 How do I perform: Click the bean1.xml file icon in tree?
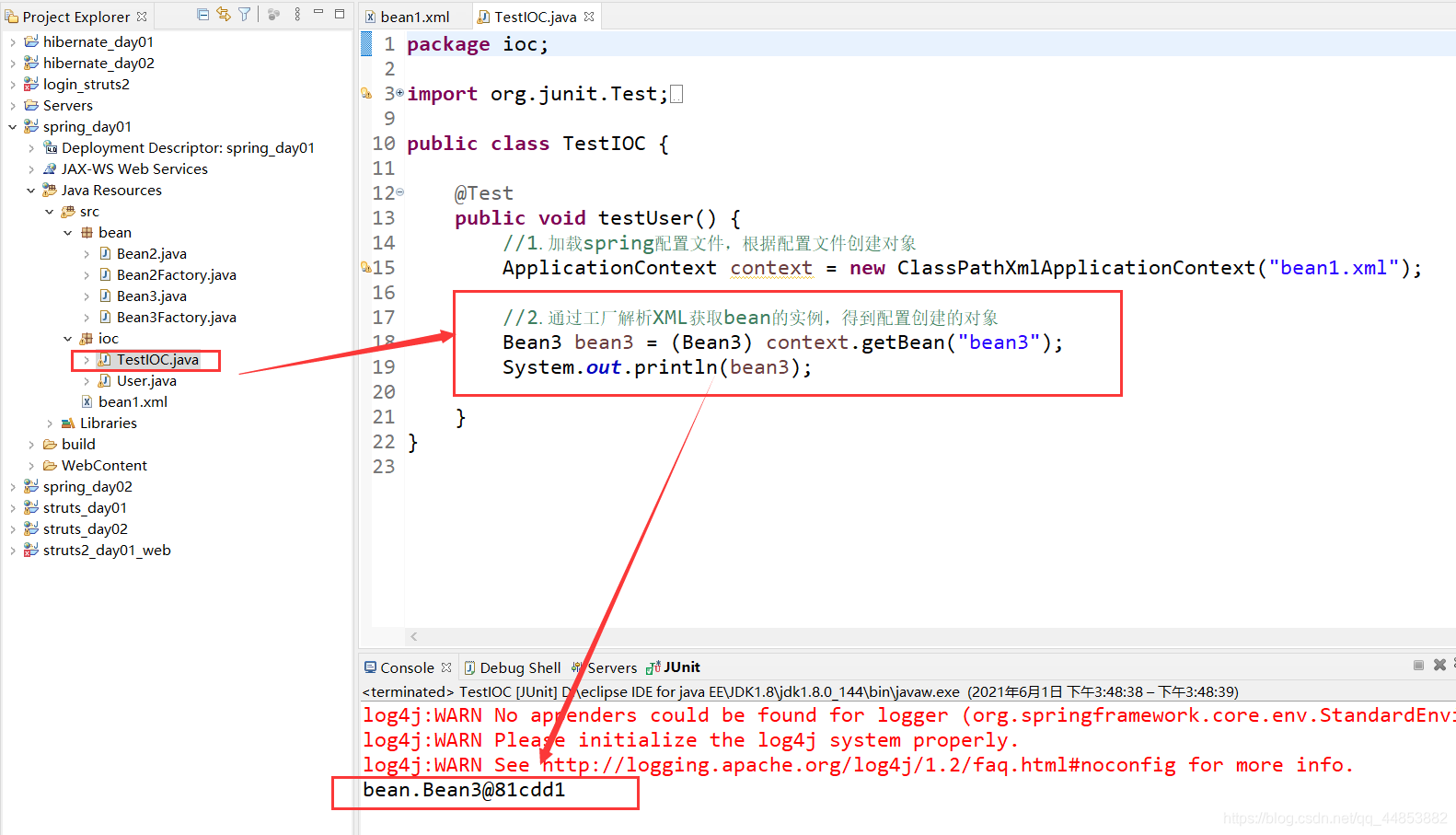(x=87, y=402)
